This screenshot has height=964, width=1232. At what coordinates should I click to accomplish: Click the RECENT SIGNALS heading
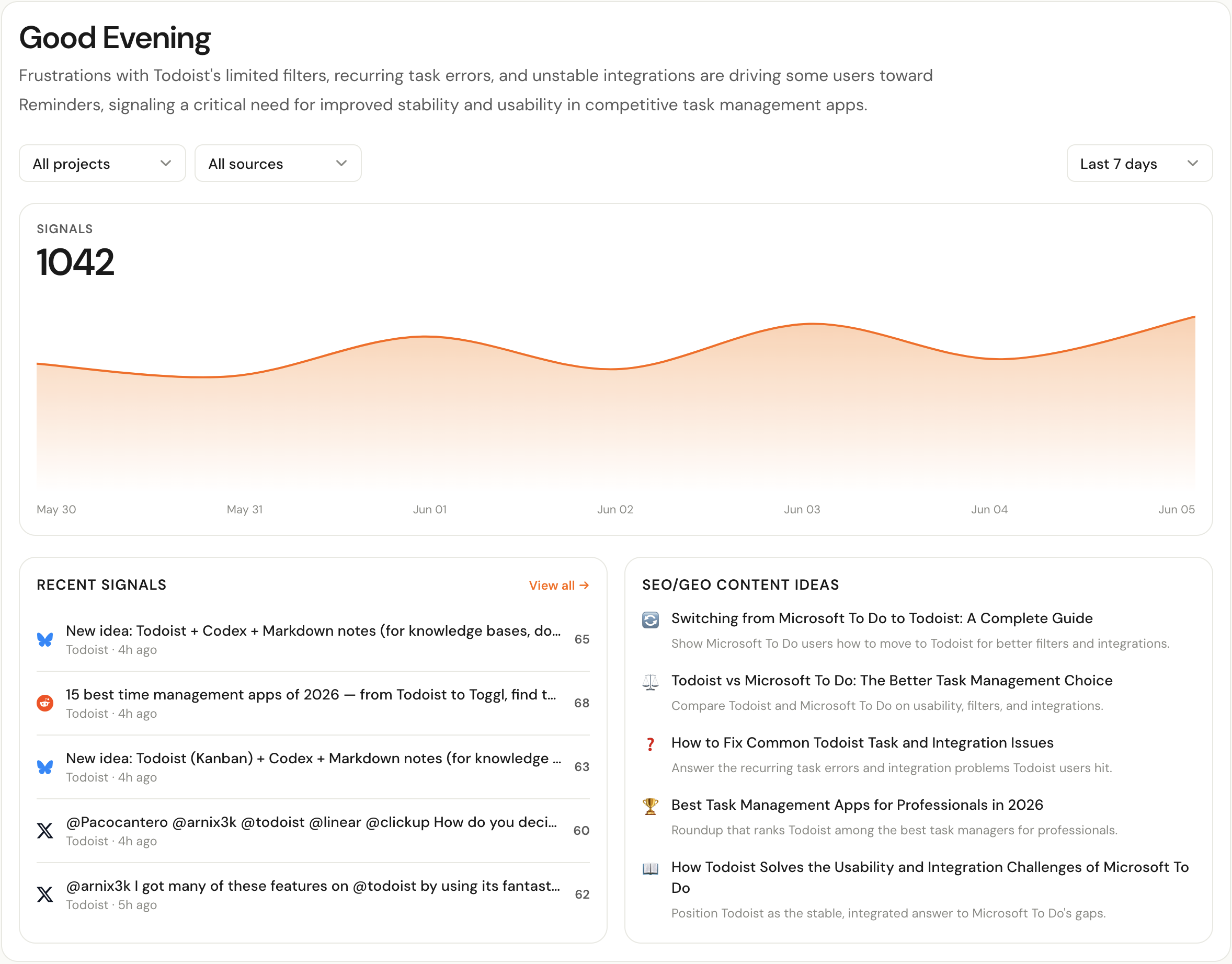pyautogui.click(x=101, y=584)
